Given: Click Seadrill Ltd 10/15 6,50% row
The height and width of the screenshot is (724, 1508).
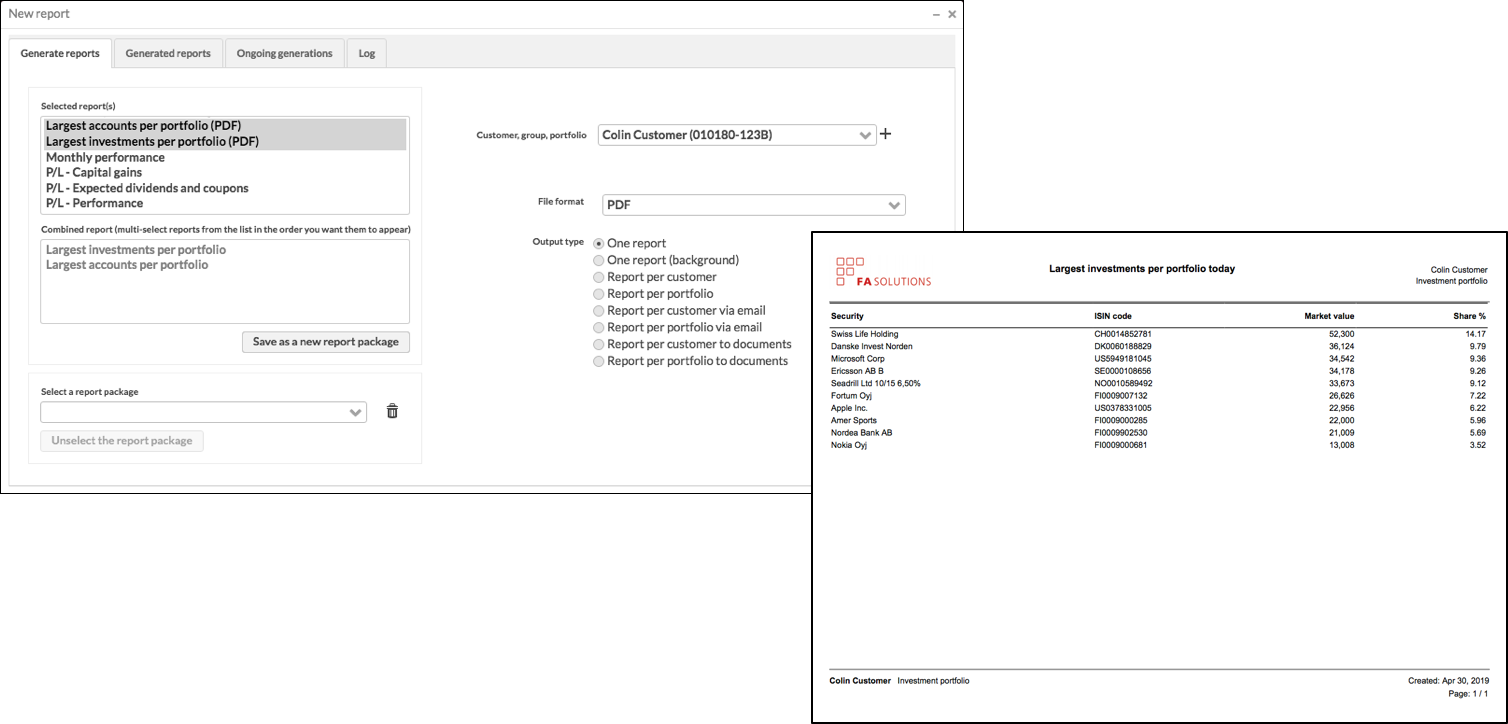Looking at the screenshot, I should click(1158, 383).
